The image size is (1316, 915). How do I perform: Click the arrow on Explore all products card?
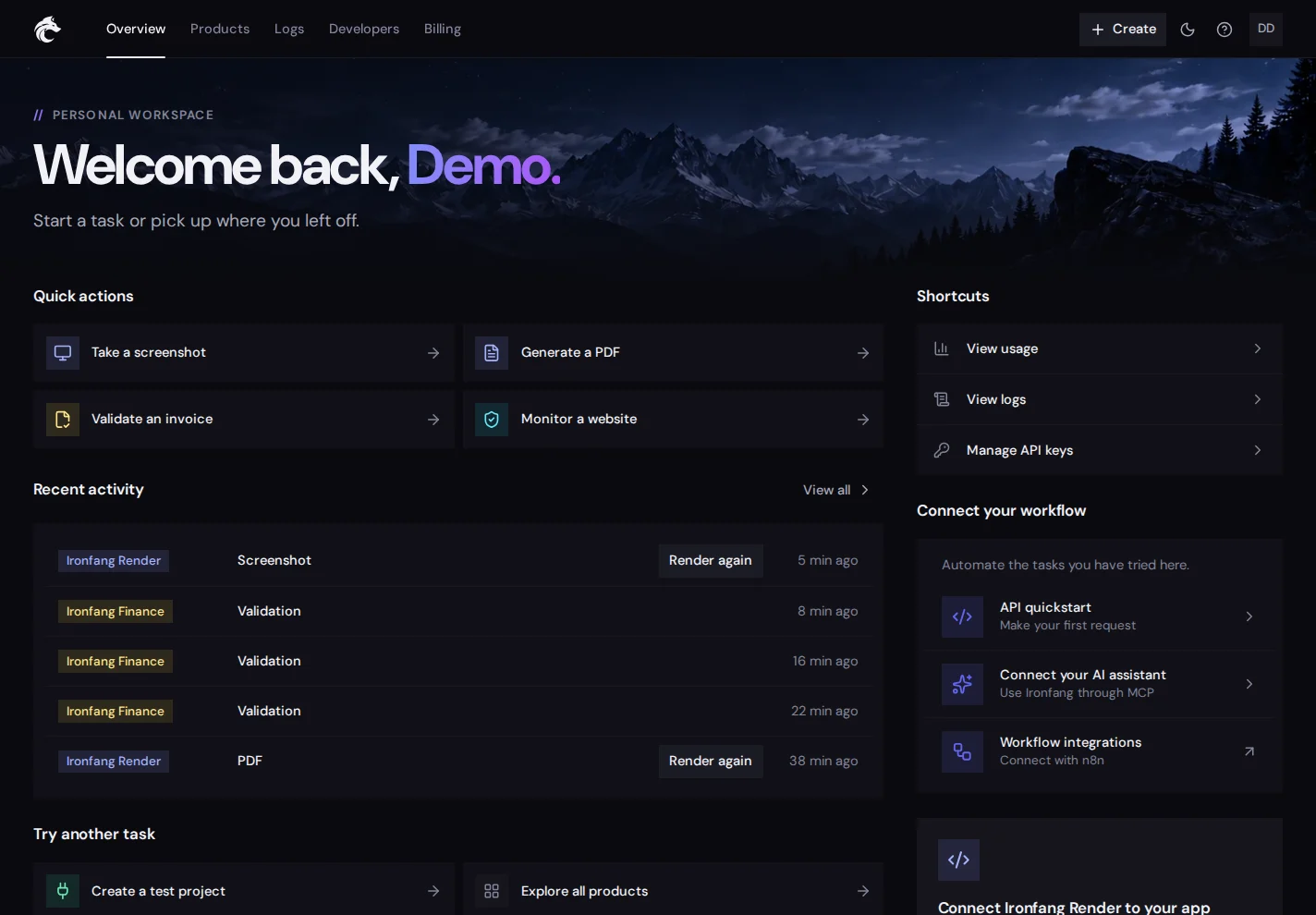tap(863, 891)
